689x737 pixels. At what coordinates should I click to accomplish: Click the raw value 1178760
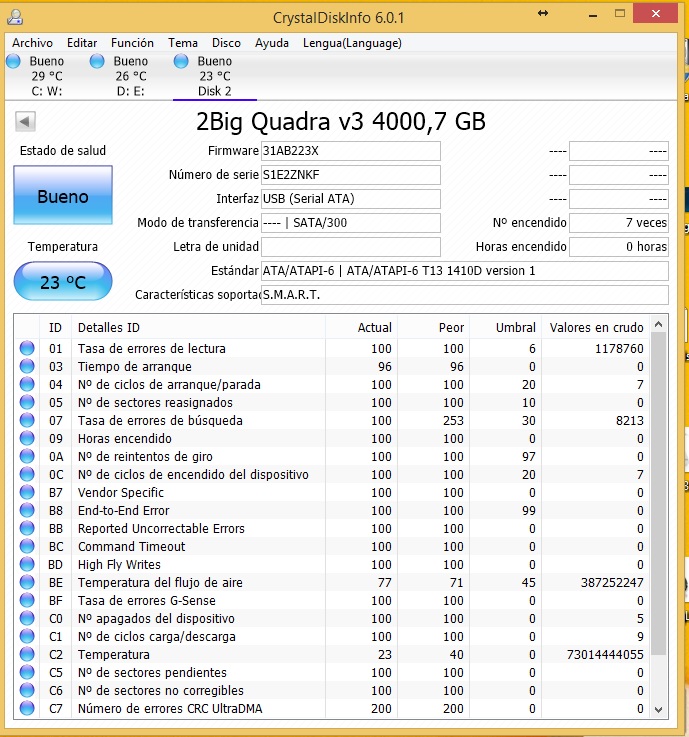[619, 349]
